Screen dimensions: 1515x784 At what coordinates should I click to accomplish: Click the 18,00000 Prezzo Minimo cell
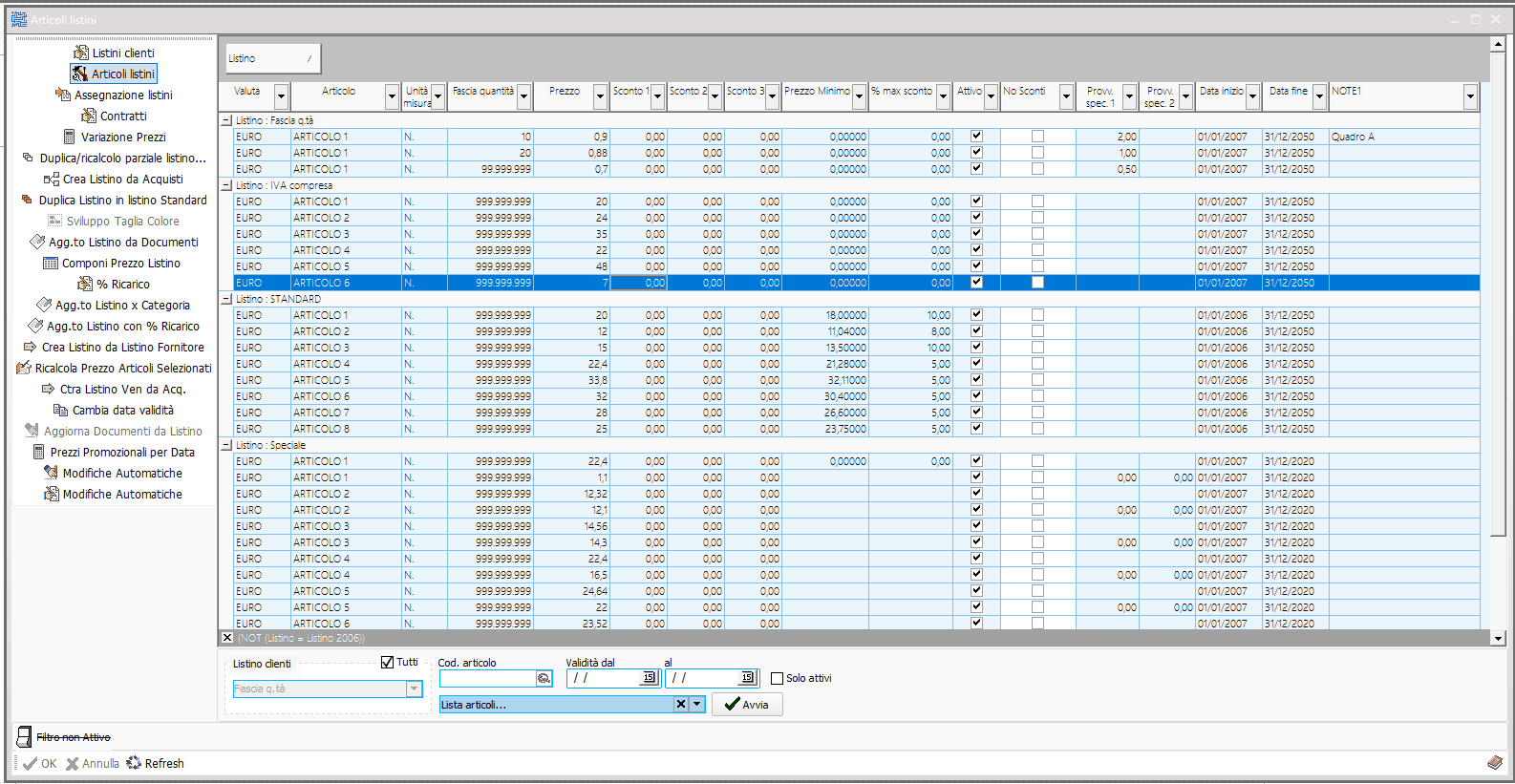[825, 315]
